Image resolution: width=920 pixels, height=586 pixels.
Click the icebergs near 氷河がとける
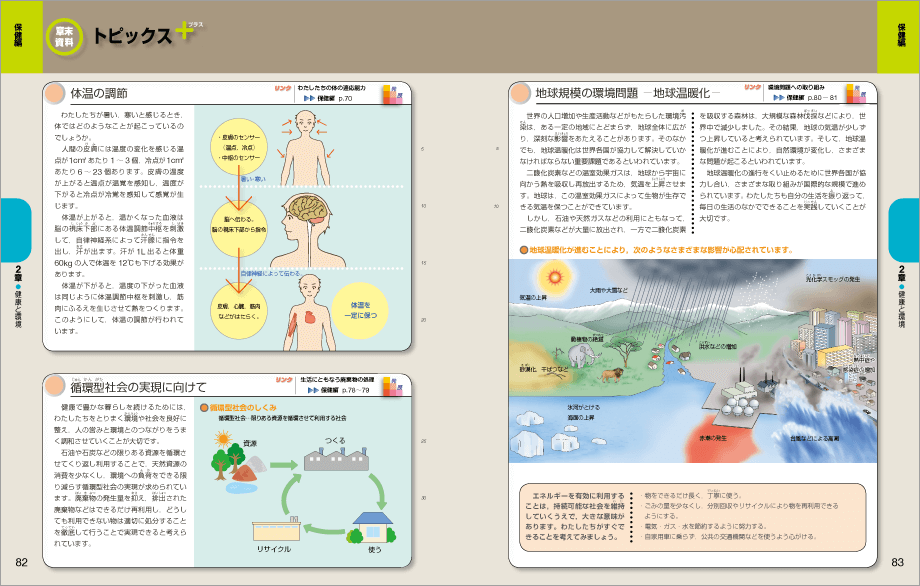click(x=546, y=433)
